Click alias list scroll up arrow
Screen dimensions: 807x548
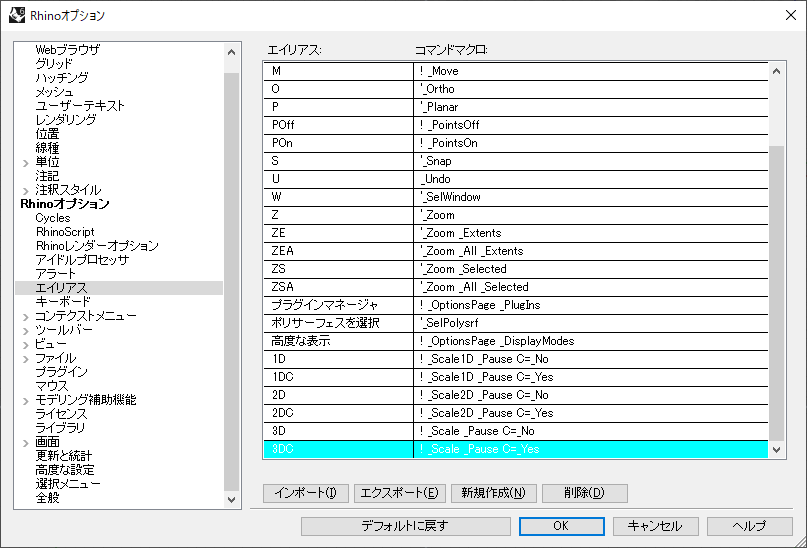tap(777, 71)
